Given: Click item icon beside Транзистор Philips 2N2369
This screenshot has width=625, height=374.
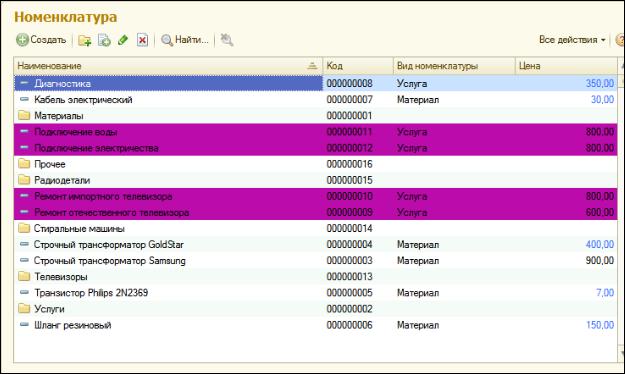Looking at the screenshot, I should pos(24,292).
